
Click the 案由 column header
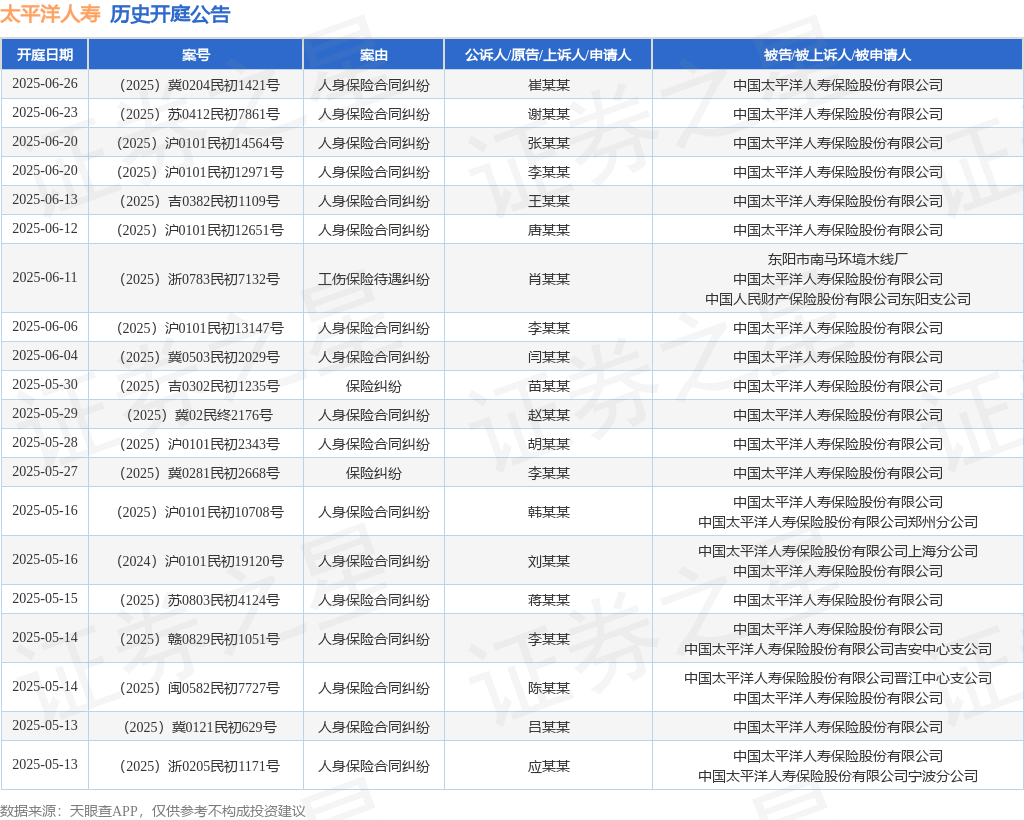click(x=374, y=55)
